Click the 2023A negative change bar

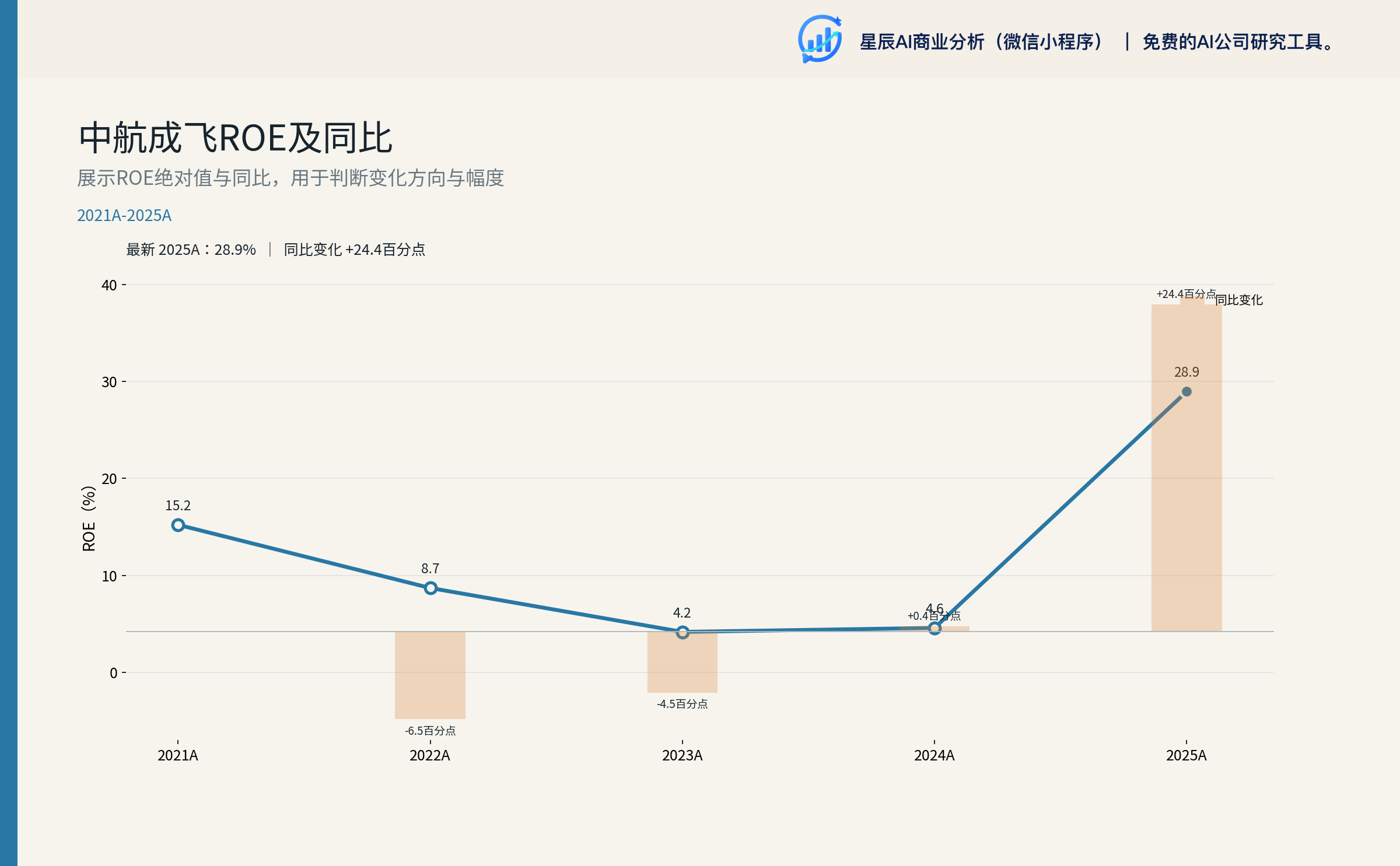click(x=682, y=662)
